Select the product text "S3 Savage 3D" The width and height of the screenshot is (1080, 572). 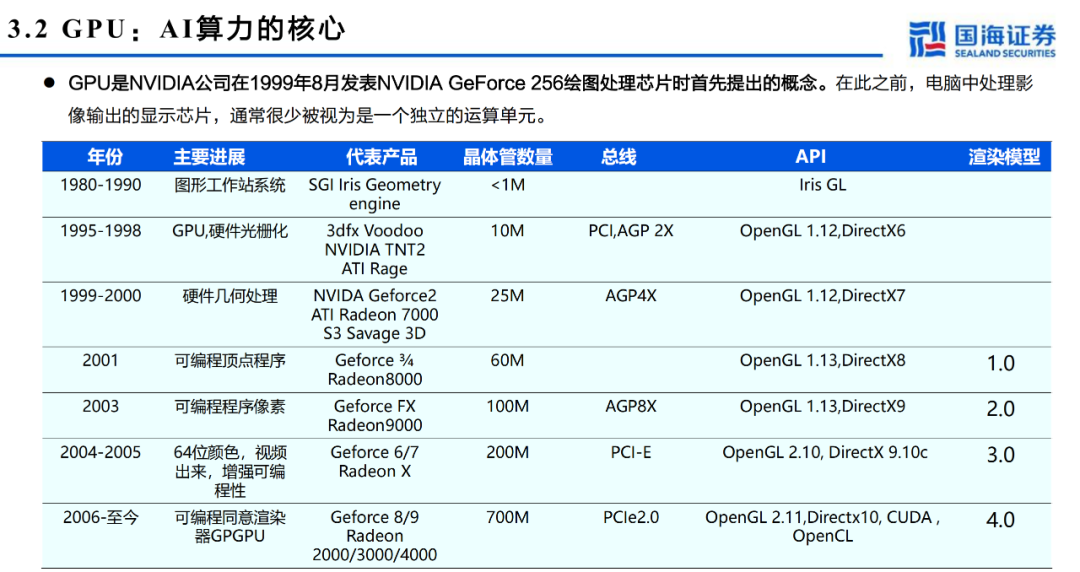click(x=374, y=334)
